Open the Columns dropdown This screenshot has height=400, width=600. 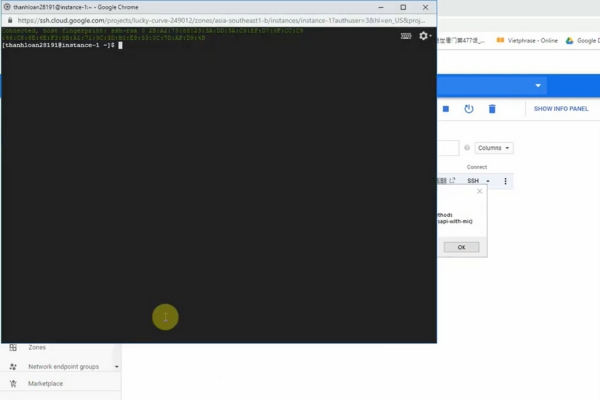click(x=494, y=148)
